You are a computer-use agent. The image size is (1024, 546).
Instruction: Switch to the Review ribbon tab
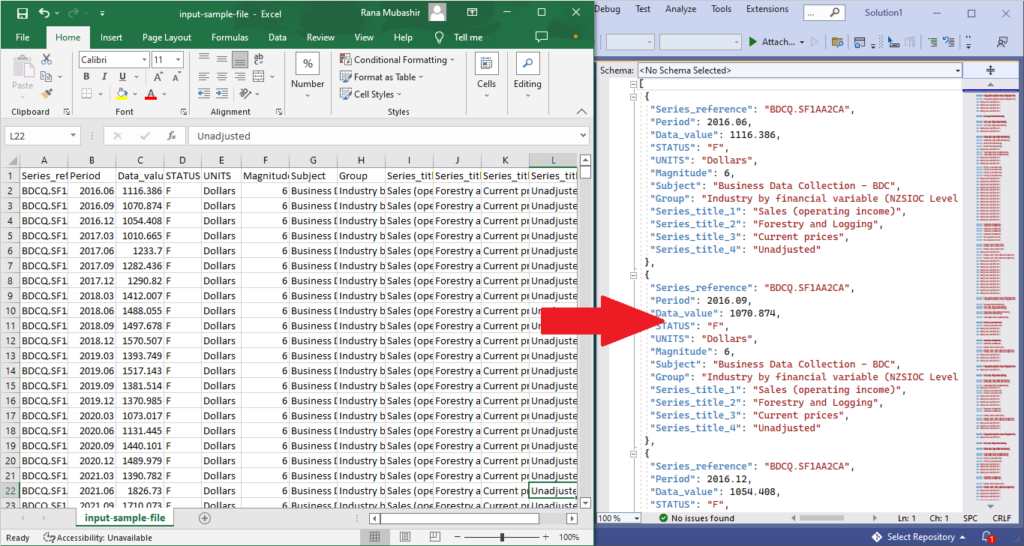click(321, 37)
